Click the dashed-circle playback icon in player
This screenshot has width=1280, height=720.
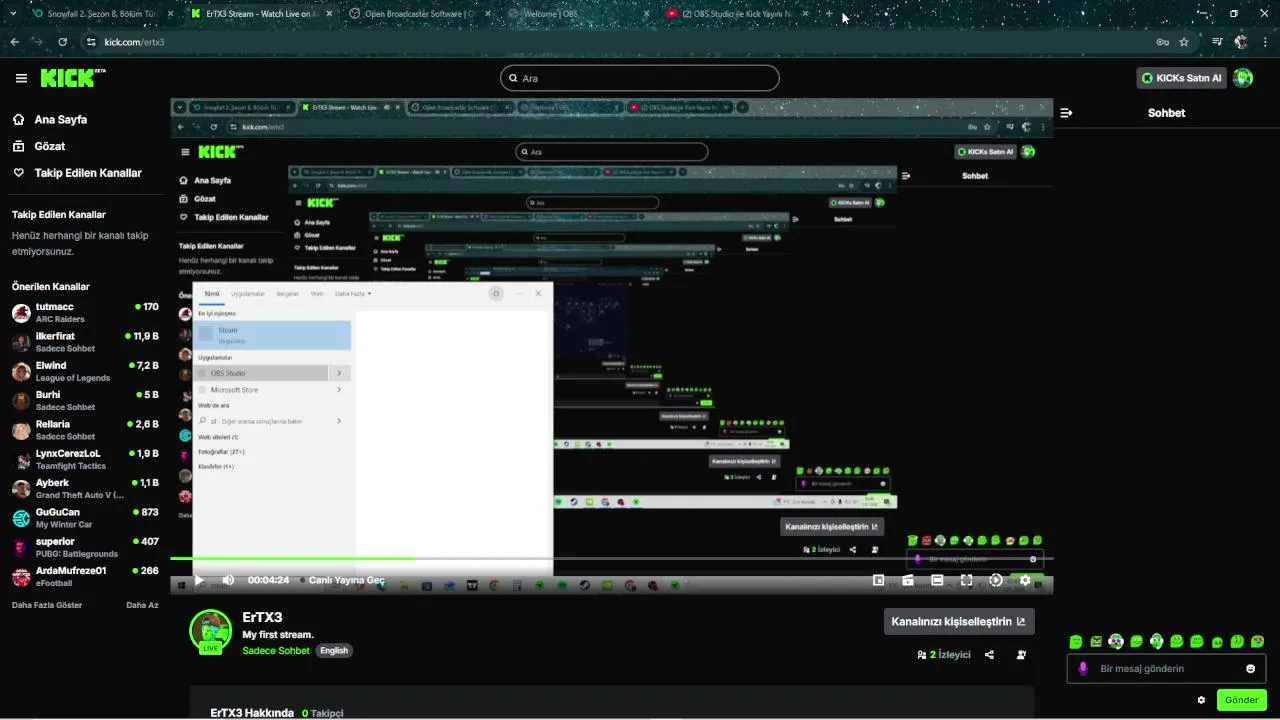pos(995,580)
